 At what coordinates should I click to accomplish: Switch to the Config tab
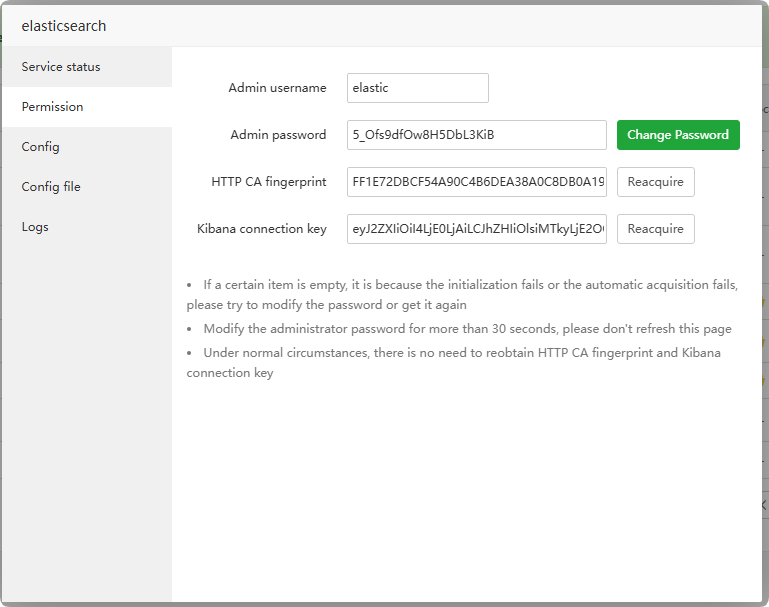[41, 147]
